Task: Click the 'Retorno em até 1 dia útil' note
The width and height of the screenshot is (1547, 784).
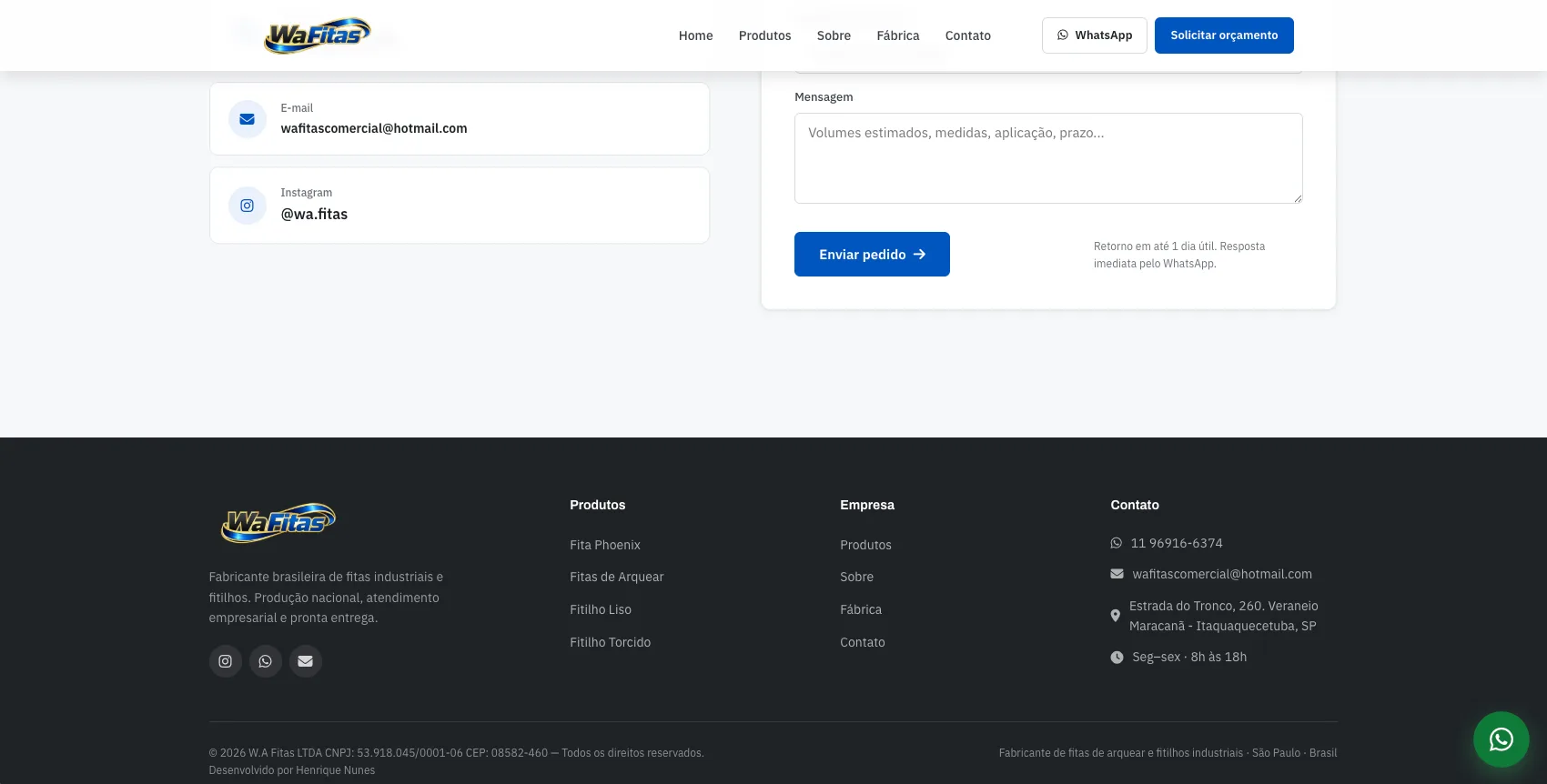Action: pyautogui.click(x=1179, y=255)
